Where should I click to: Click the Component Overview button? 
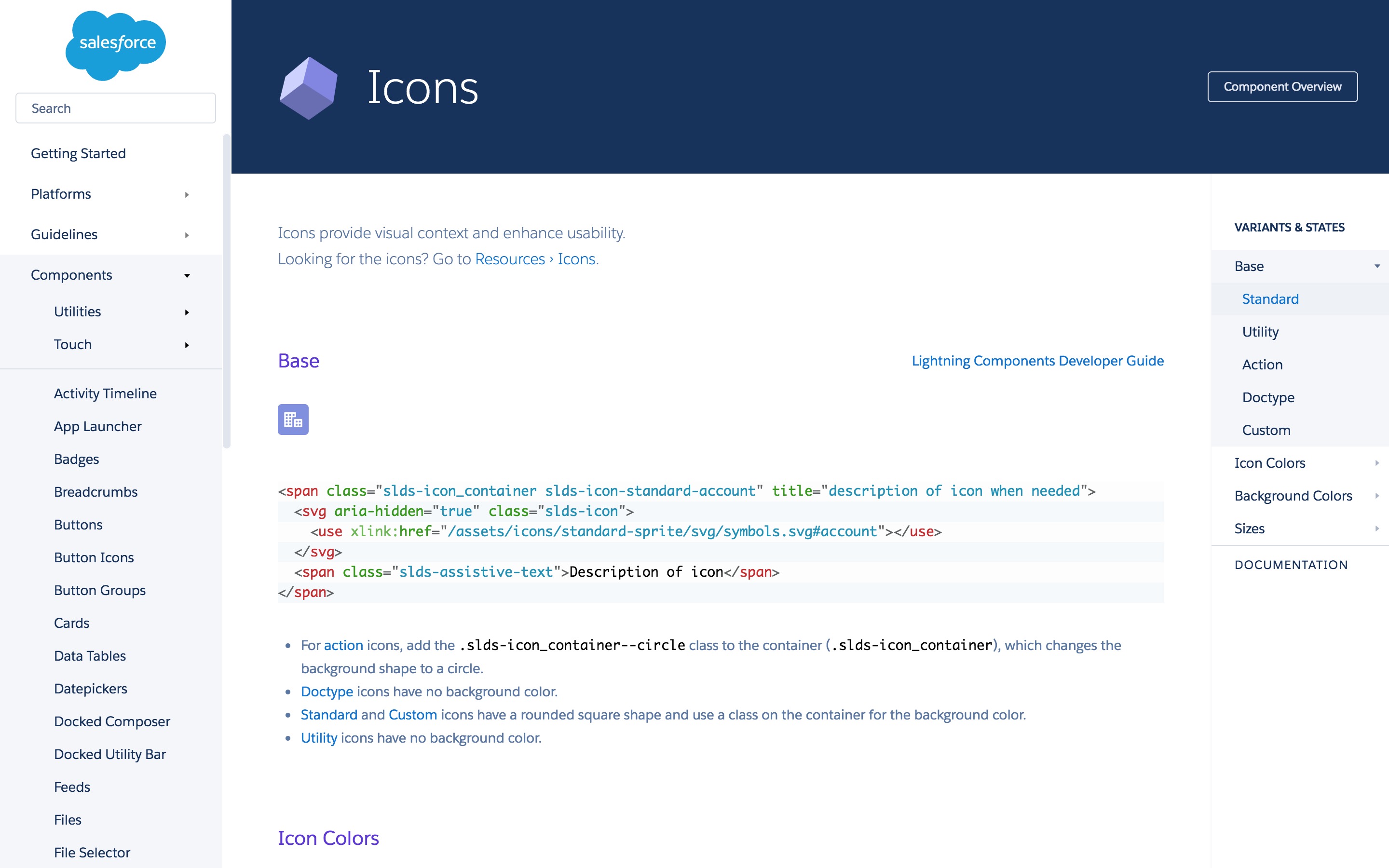[x=1283, y=86]
